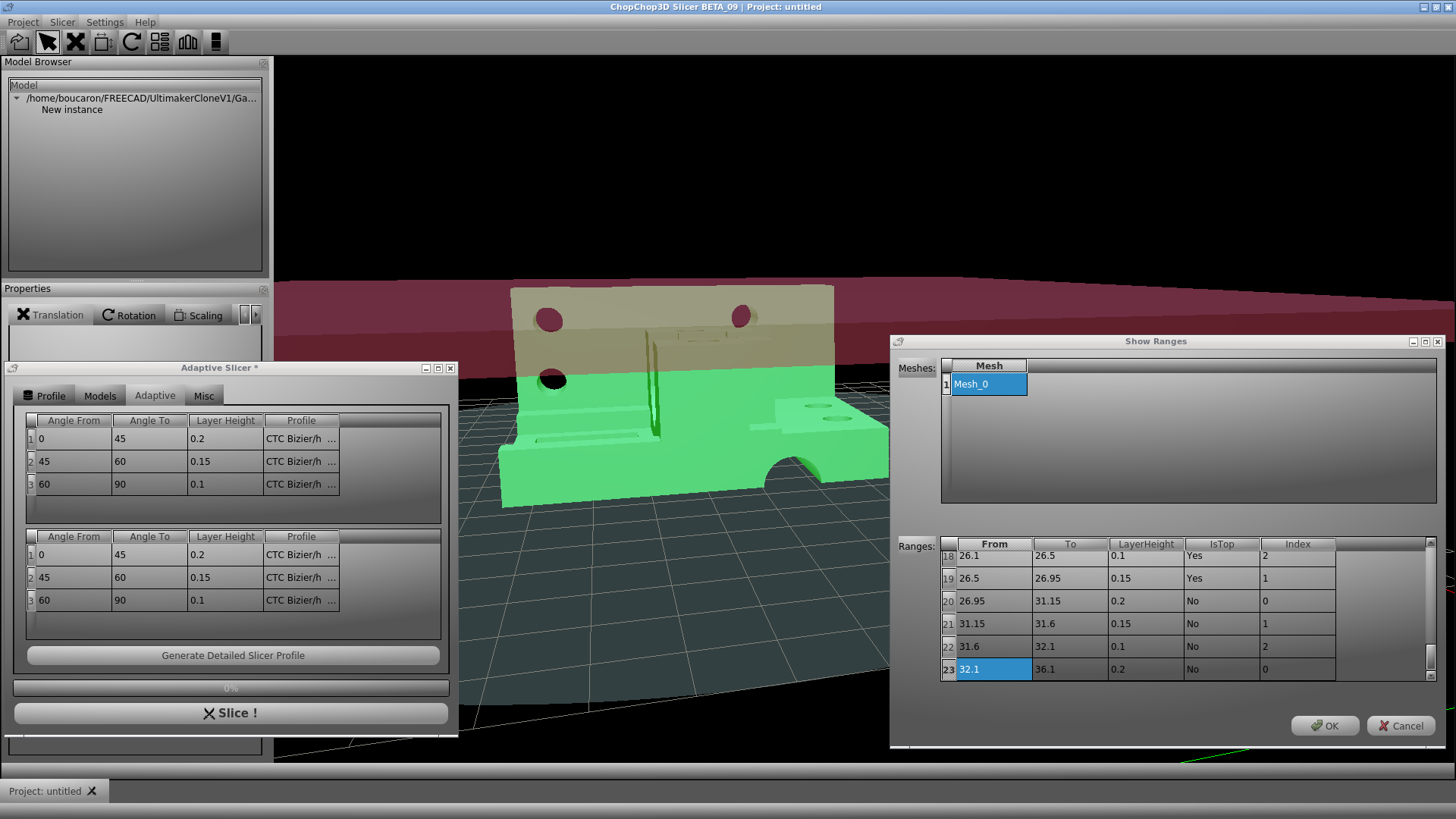Viewport: 1456px width, 819px height.
Task: Collapse the /home/boucaron model tree node
Action: coord(17,99)
